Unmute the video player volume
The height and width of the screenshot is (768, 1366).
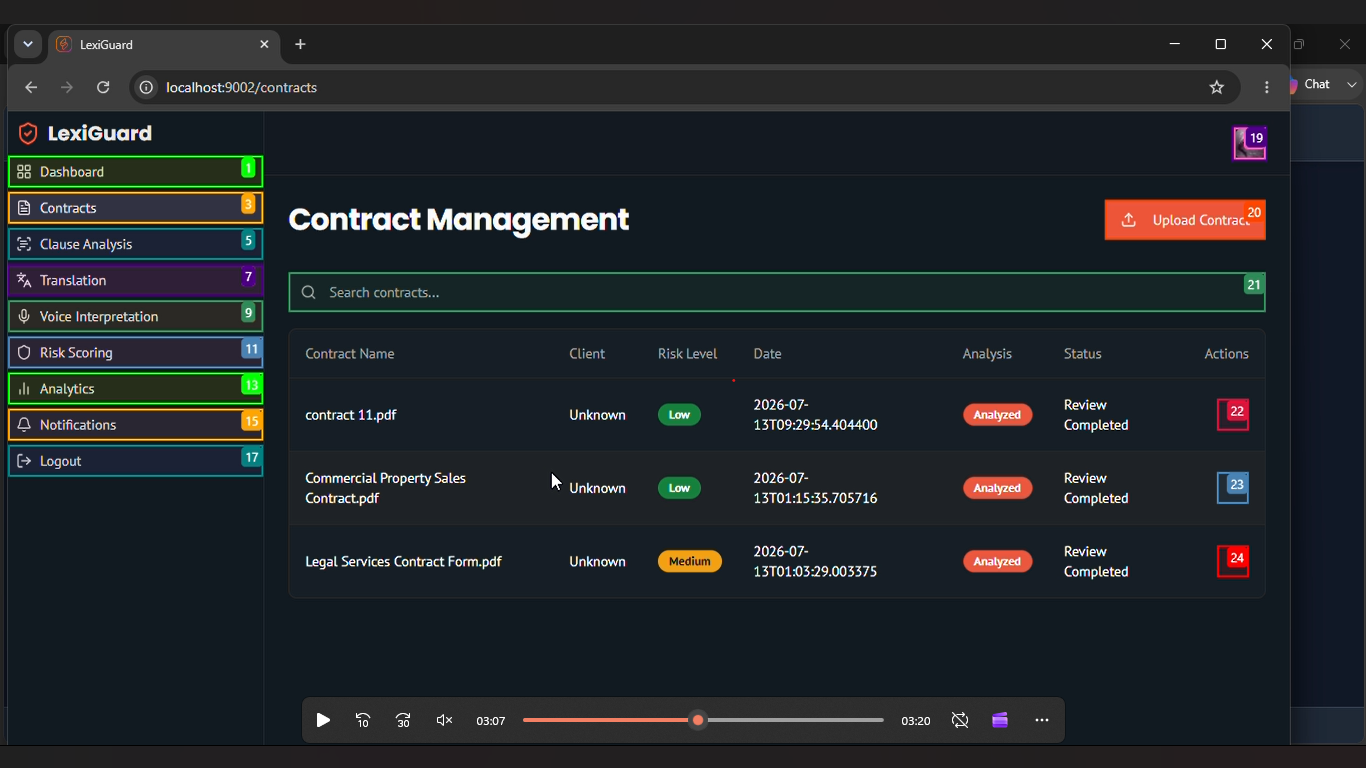[x=445, y=720]
